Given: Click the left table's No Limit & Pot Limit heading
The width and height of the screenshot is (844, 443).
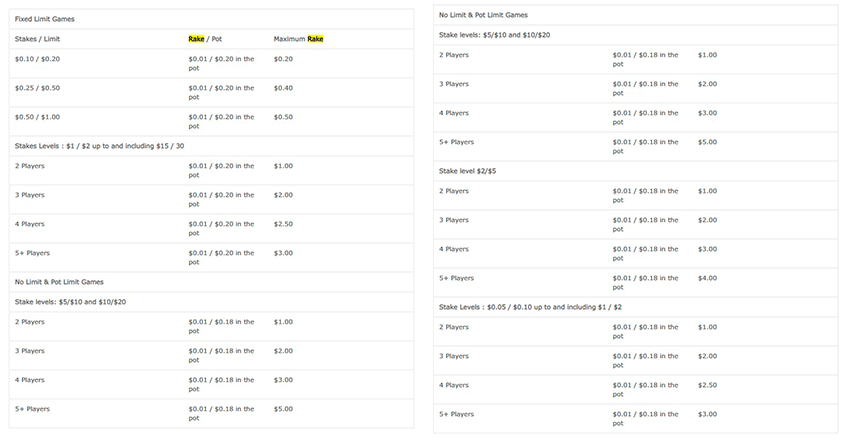Looking at the screenshot, I should click(59, 282).
